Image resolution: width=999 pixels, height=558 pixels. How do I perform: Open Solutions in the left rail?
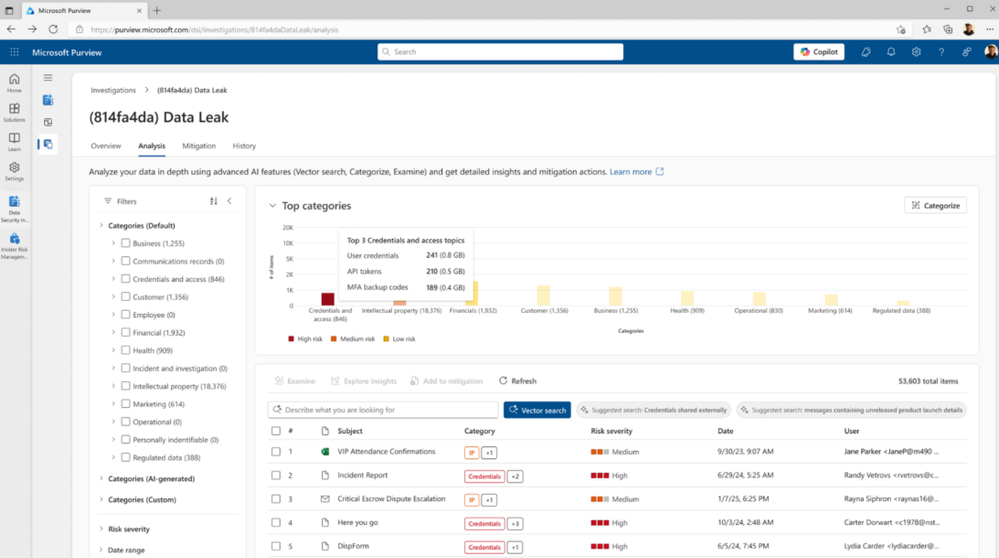[14, 113]
